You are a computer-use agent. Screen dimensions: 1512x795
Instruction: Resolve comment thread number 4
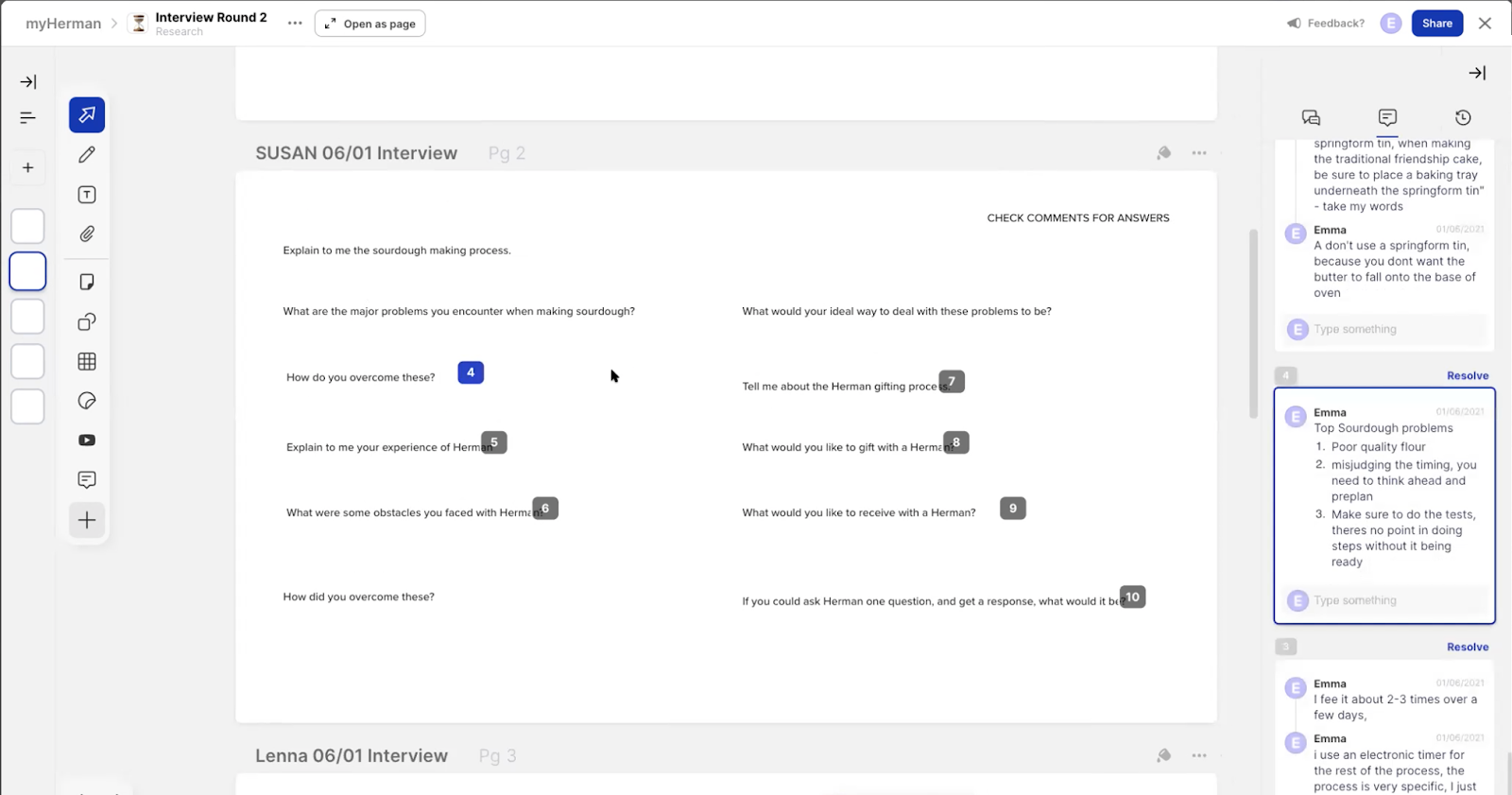tap(1467, 376)
